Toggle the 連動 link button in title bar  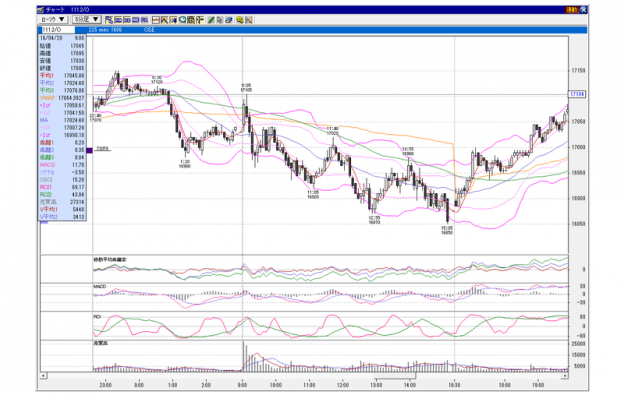(572, 10)
